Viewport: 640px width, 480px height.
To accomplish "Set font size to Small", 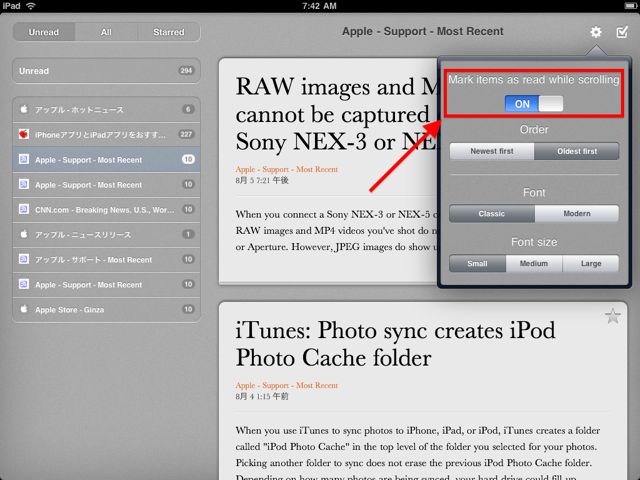I will pos(478,263).
